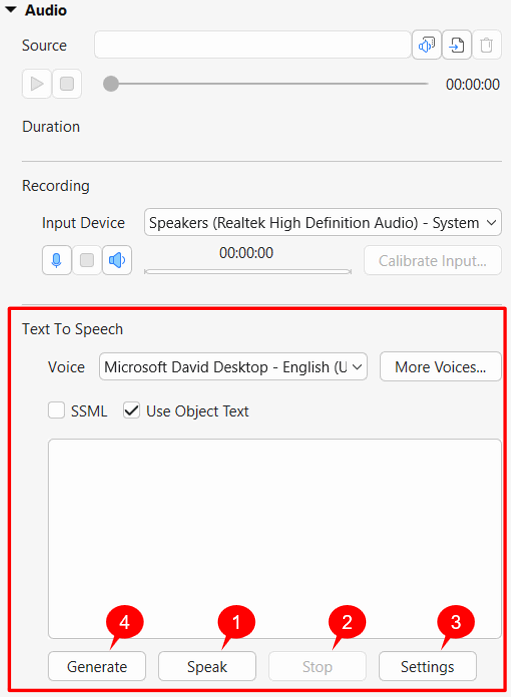Open the audio library speaker icon next to Source

pos(427,45)
